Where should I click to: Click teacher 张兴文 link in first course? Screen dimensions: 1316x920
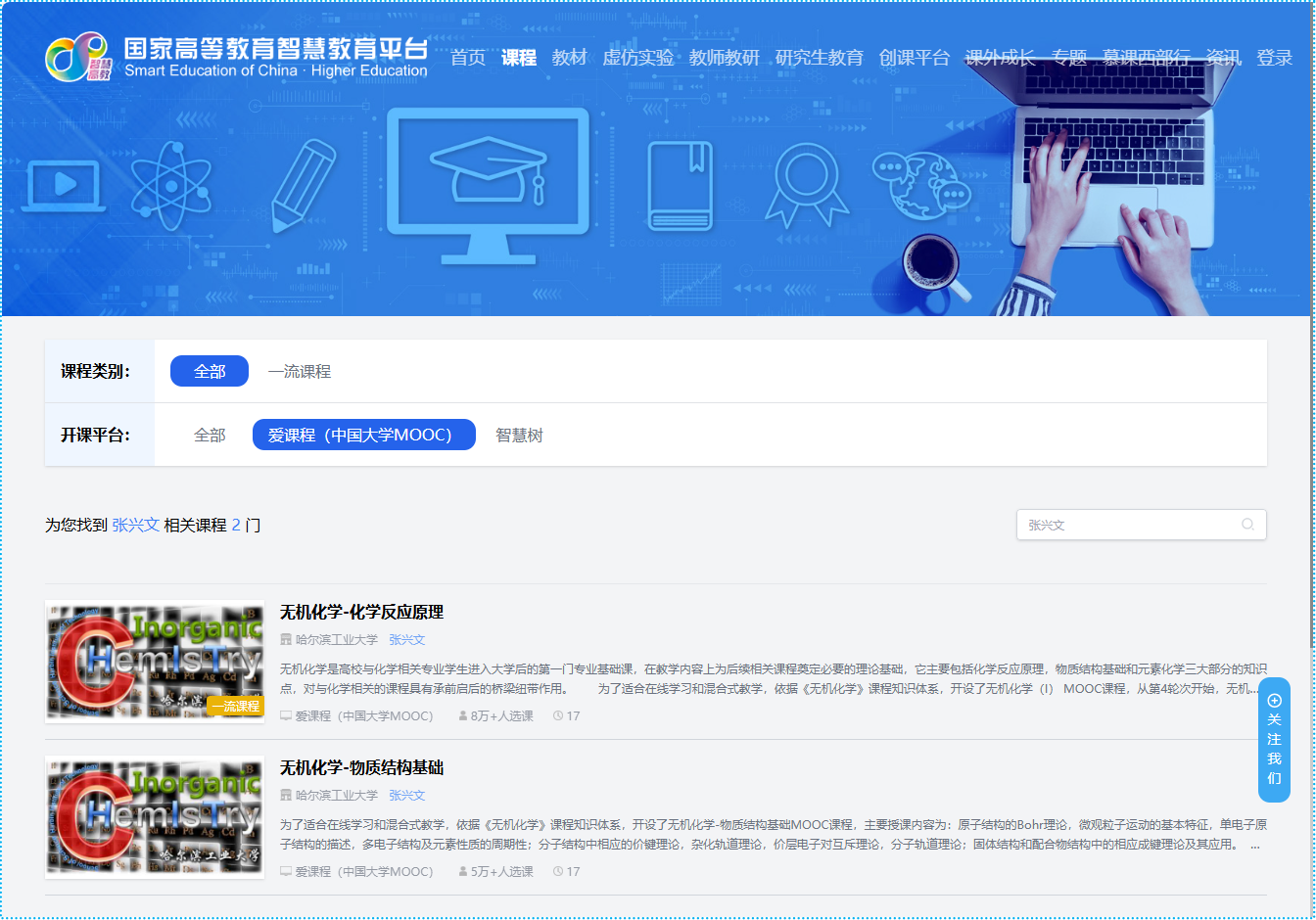pos(406,639)
